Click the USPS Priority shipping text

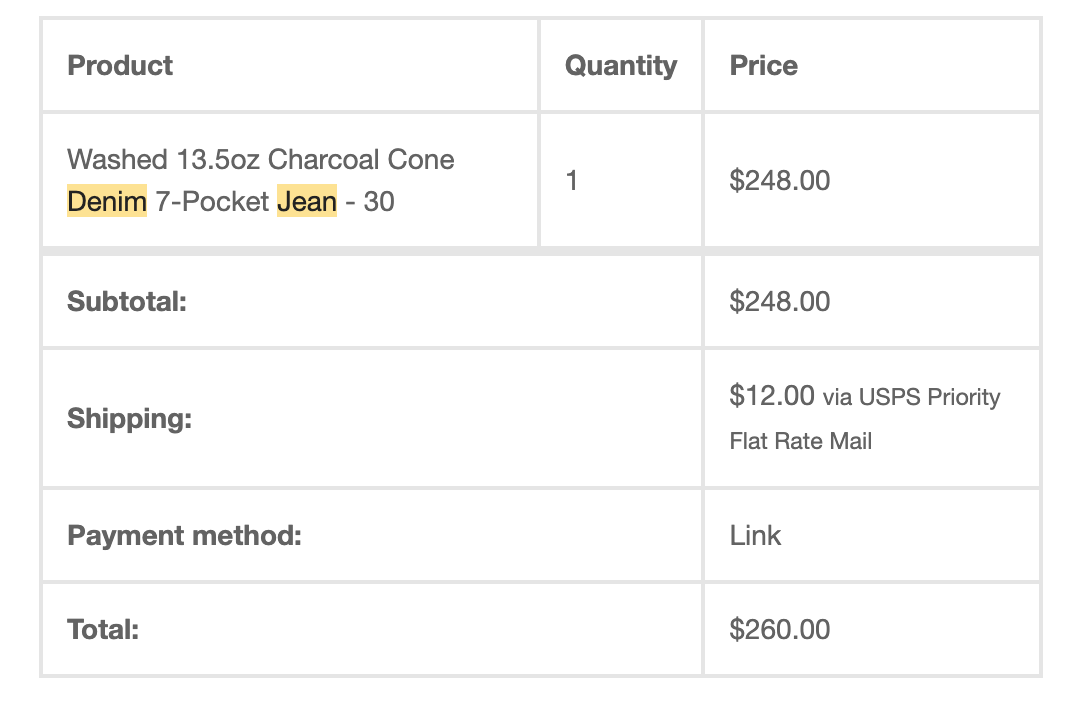[x=929, y=397]
